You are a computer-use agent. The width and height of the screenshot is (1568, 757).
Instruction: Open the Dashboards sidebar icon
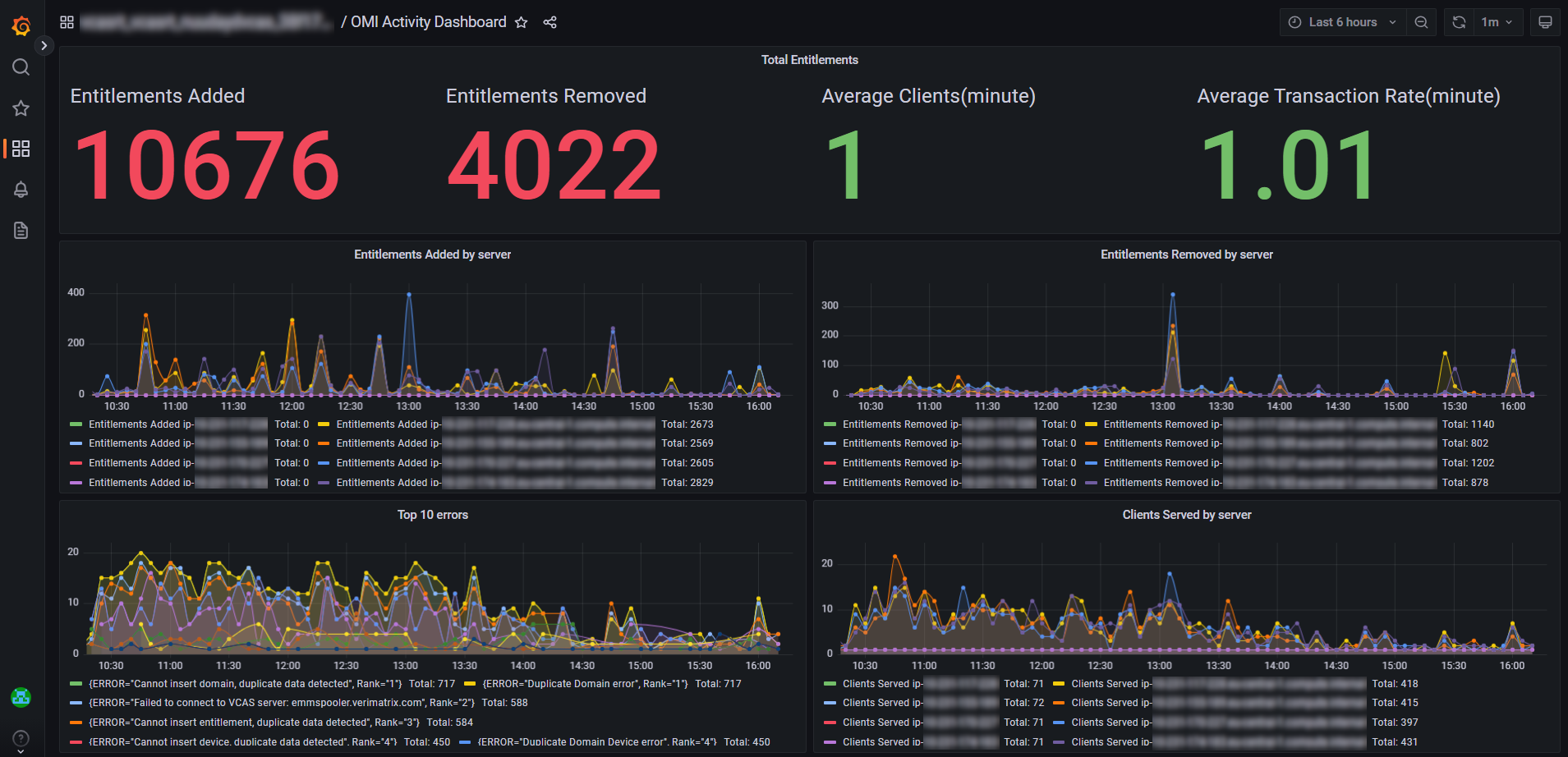point(21,149)
